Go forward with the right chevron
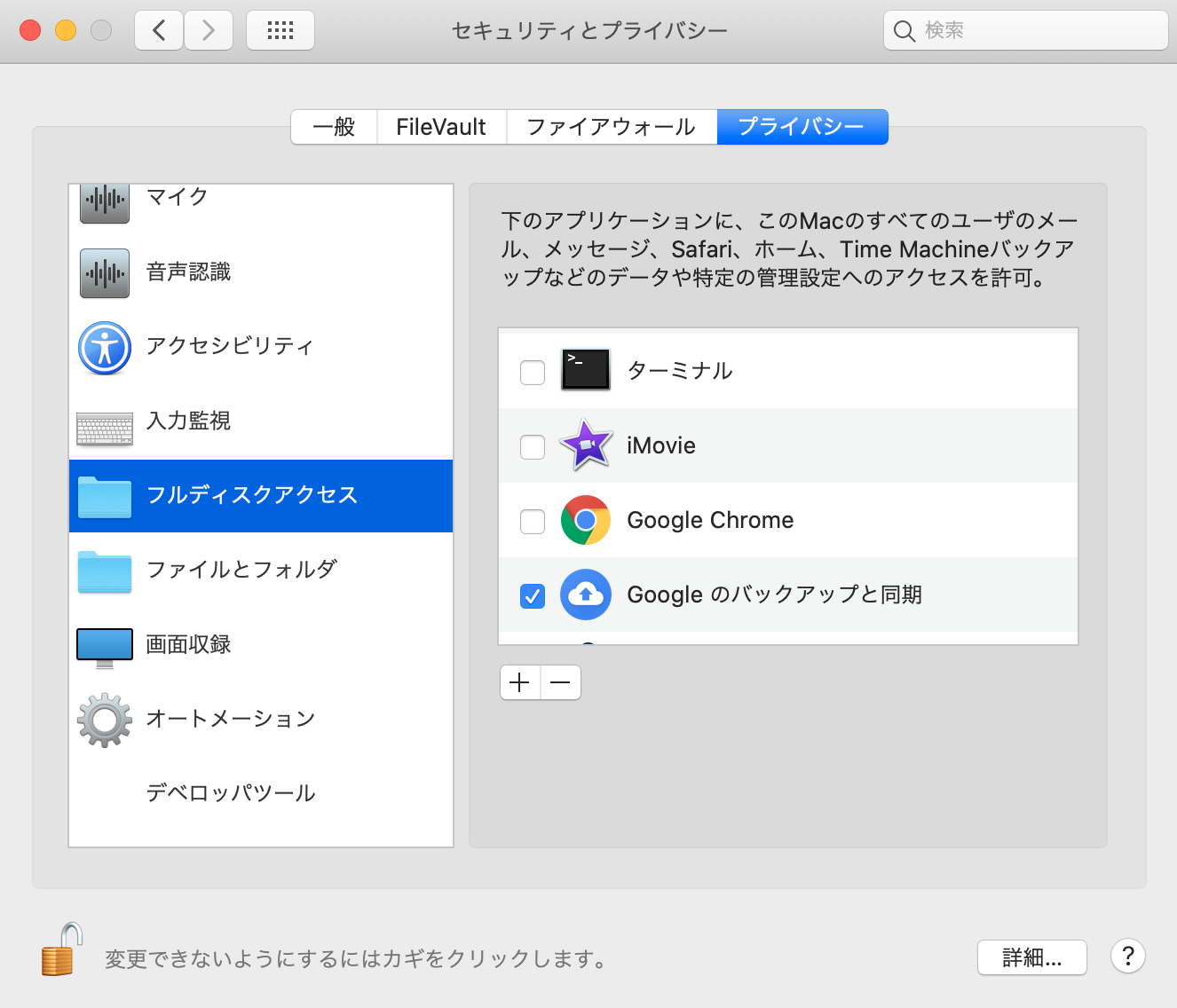This screenshot has width=1177, height=1008. pyautogui.click(x=209, y=31)
